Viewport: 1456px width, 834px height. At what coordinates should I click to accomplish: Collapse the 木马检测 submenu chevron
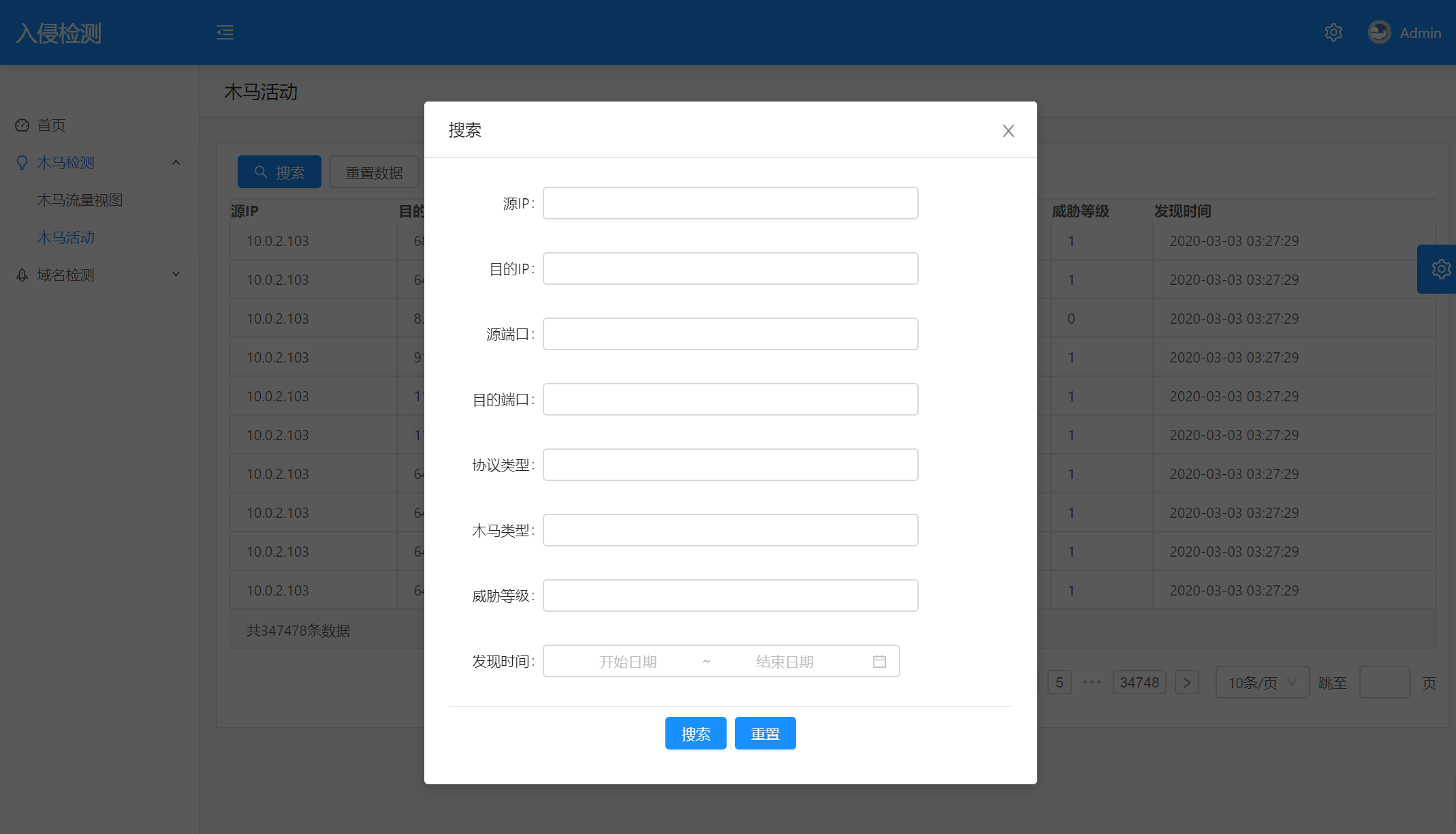click(x=176, y=163)
